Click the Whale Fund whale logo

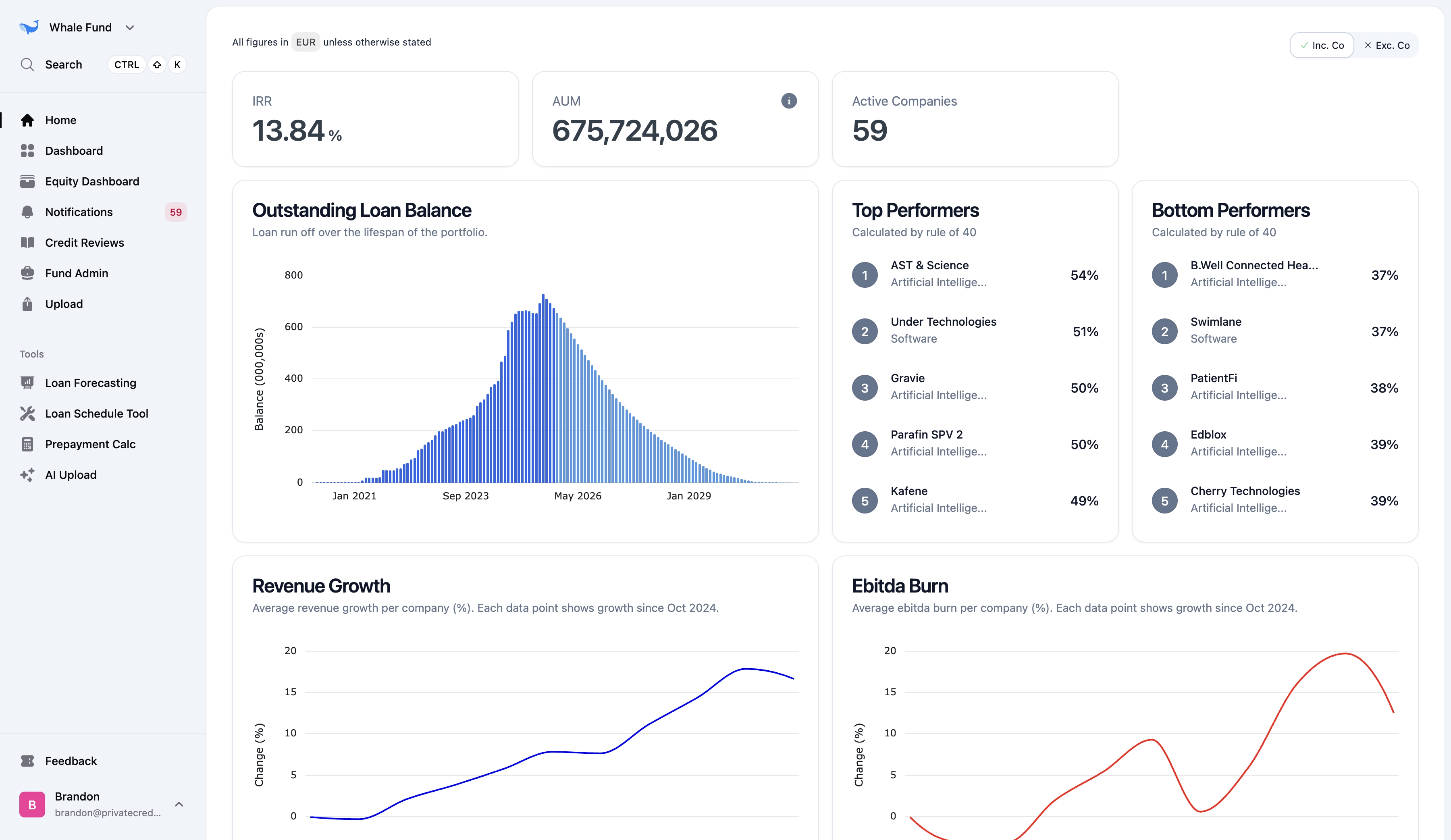pyautogui.click(x=29, y=27)
